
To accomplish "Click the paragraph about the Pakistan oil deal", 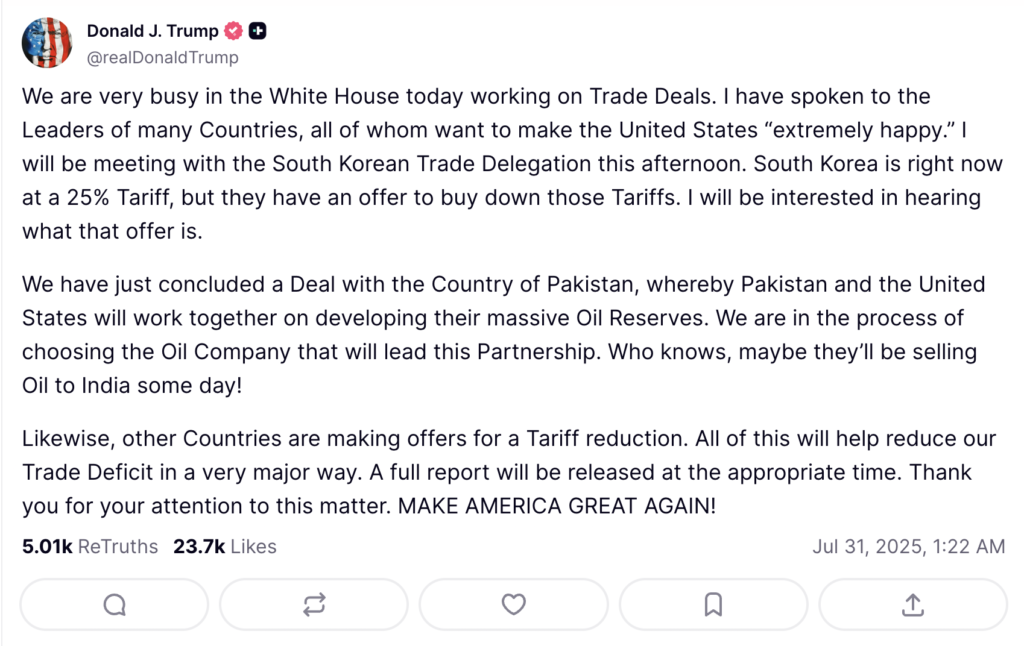I will (504, 334).
